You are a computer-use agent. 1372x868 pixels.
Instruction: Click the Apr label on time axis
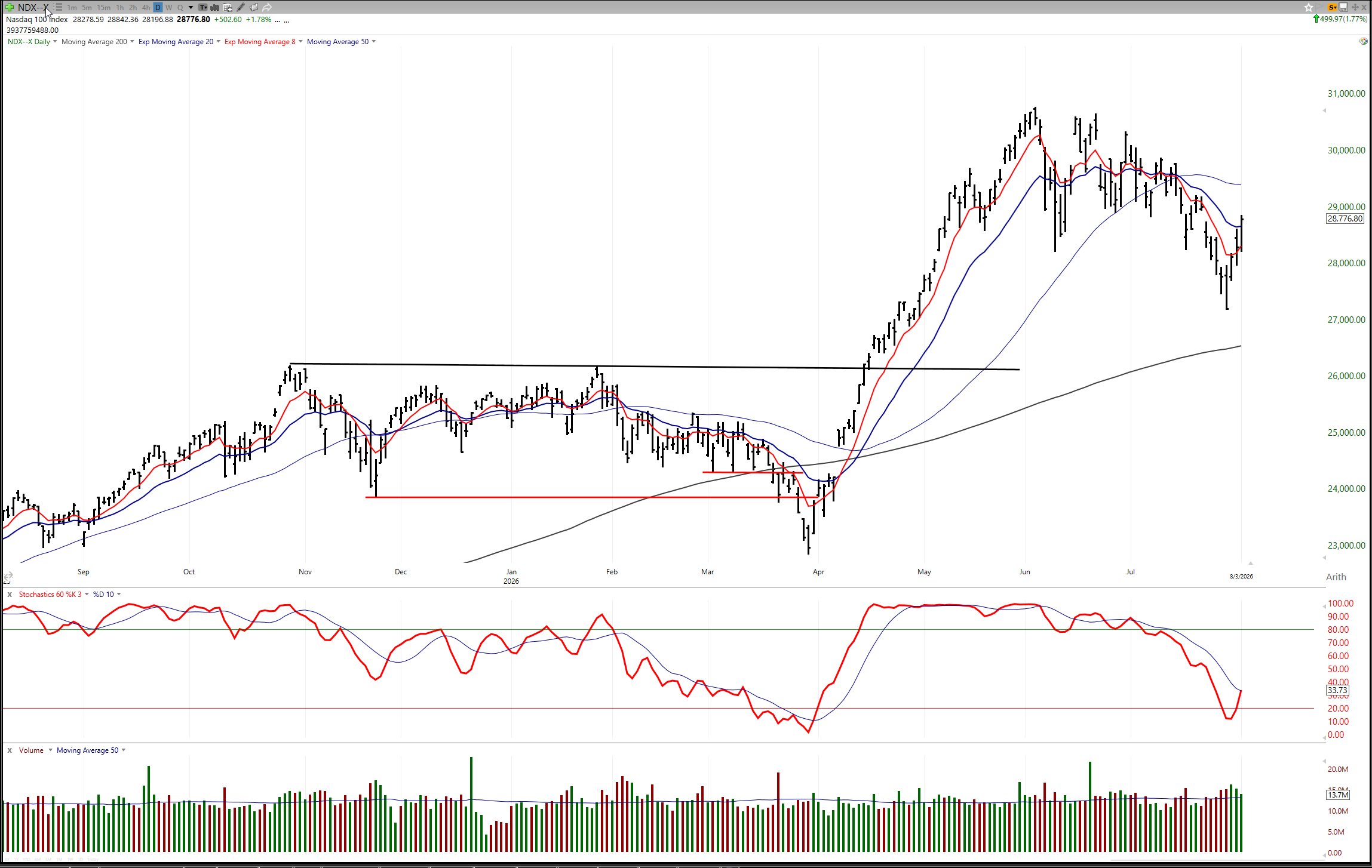[818, 572]
